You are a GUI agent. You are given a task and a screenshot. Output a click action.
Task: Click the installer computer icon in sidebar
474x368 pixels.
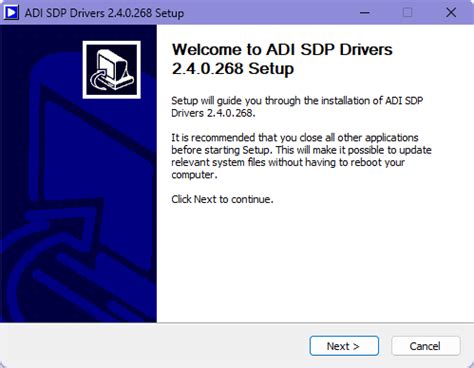tap(112, 70)
